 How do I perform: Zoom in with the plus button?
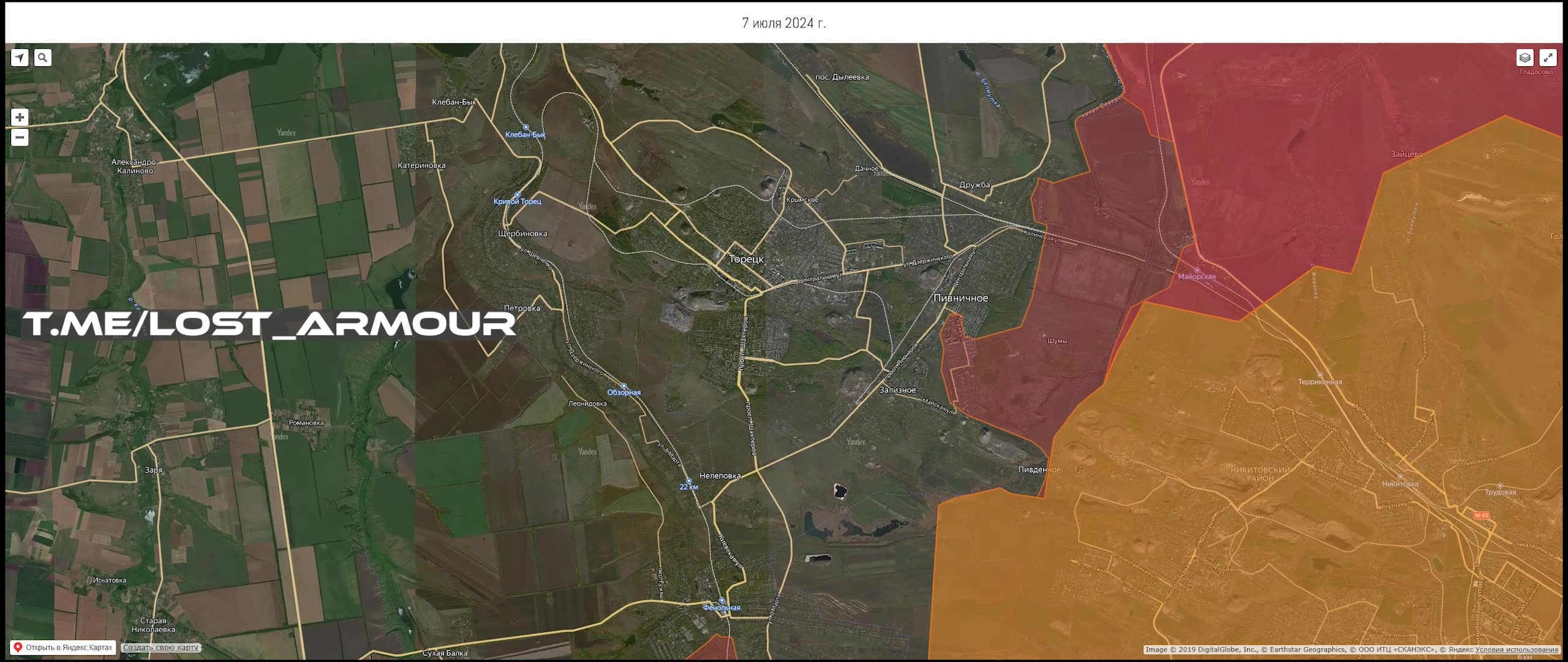pos(20,117)
